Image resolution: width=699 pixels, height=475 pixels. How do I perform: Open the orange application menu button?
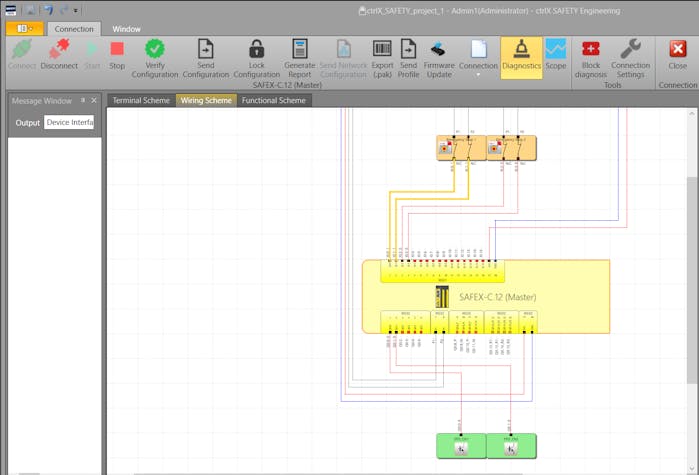coord(25,29)
